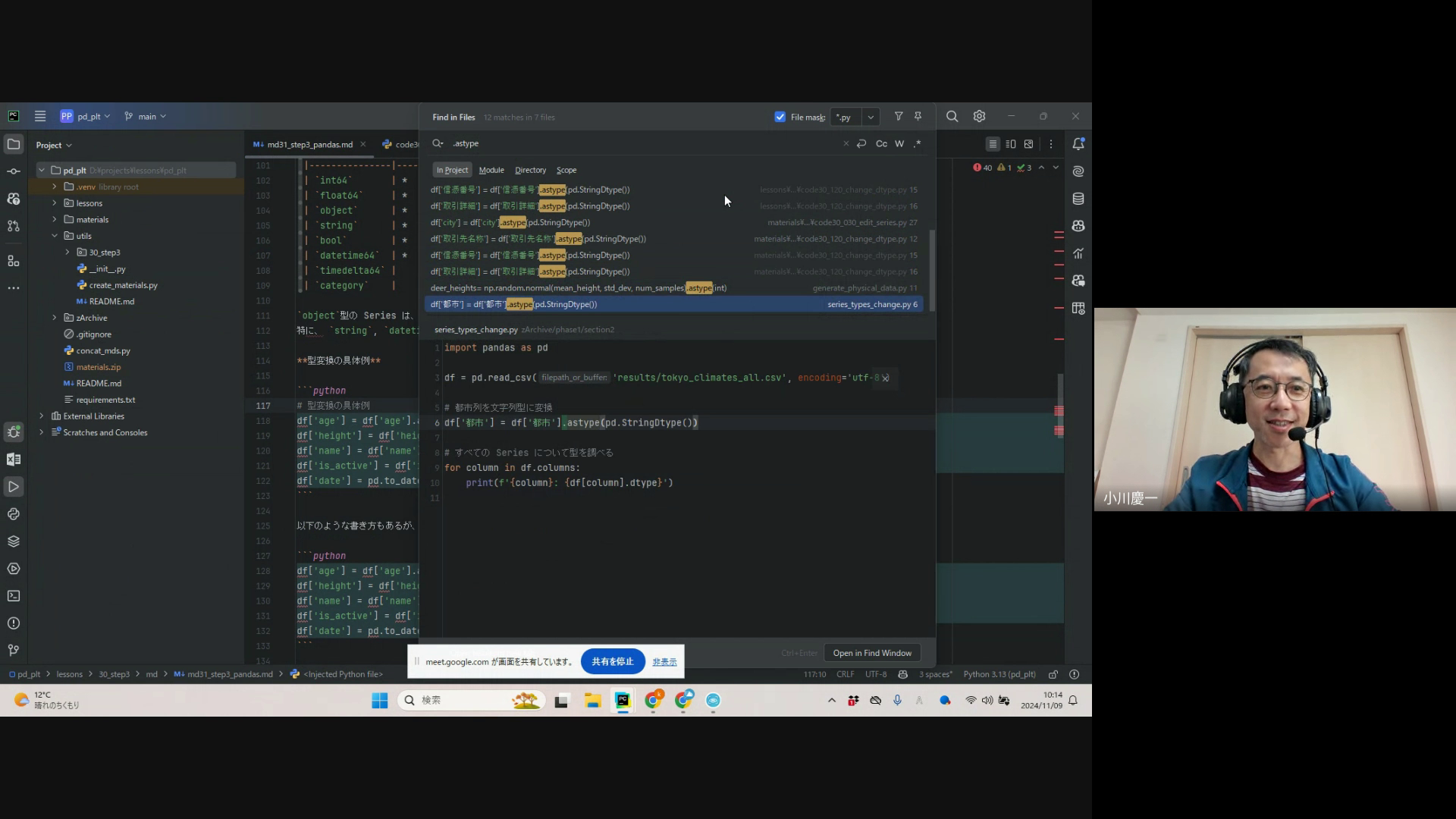Toggle Match Case (Cc) search option

881,143
